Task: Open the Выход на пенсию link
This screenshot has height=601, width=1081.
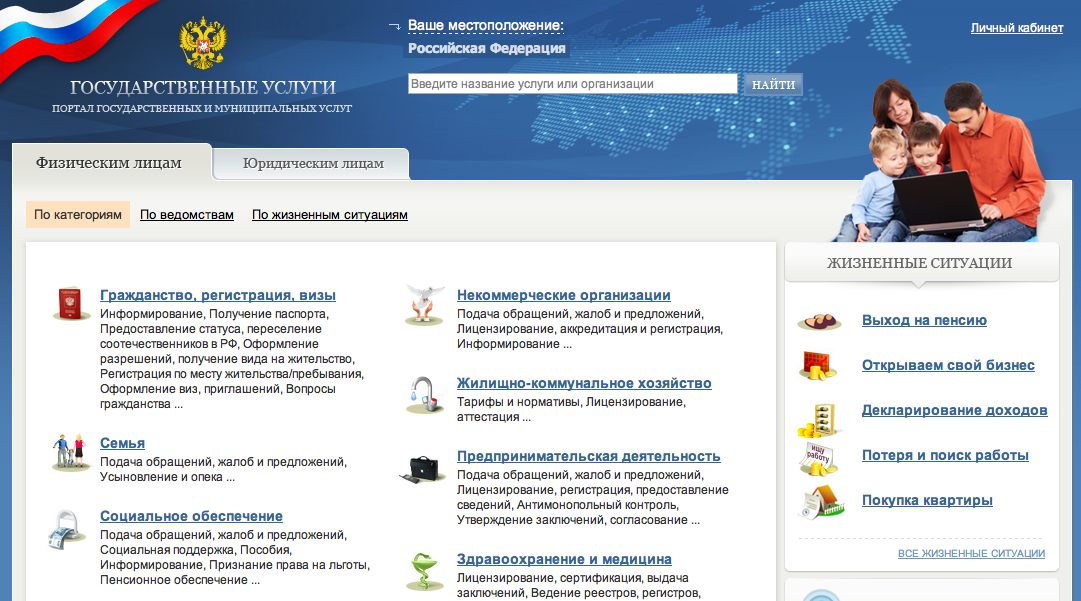Action: coord(924,320)
